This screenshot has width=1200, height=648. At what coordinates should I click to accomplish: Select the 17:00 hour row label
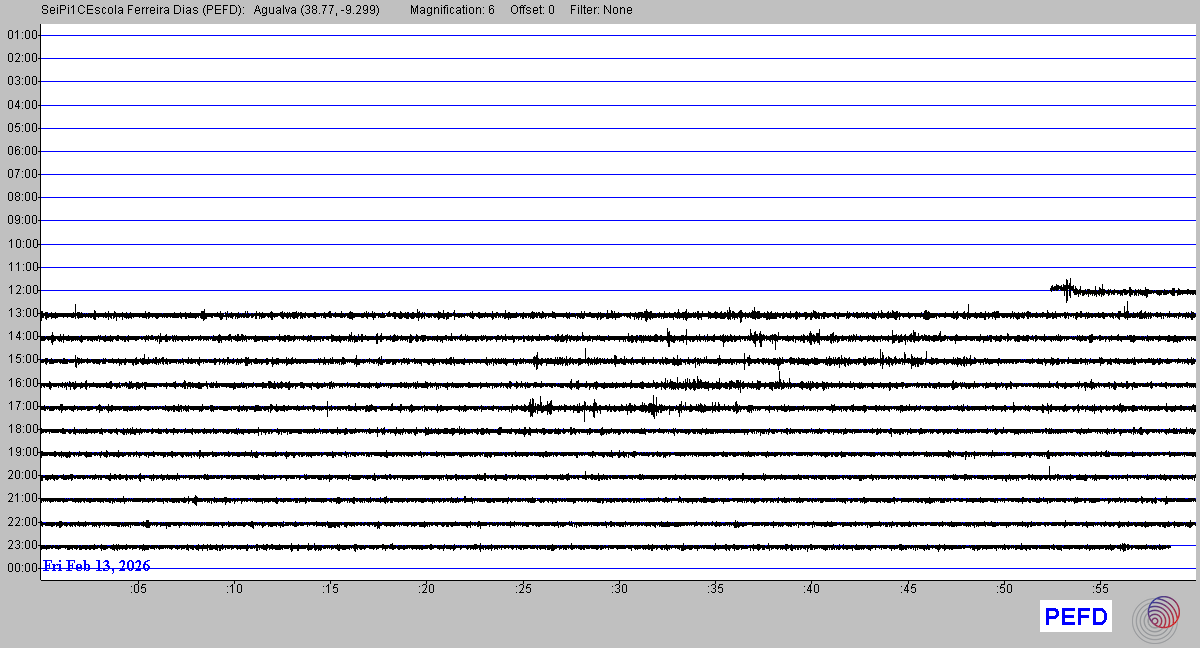point(22,406)
